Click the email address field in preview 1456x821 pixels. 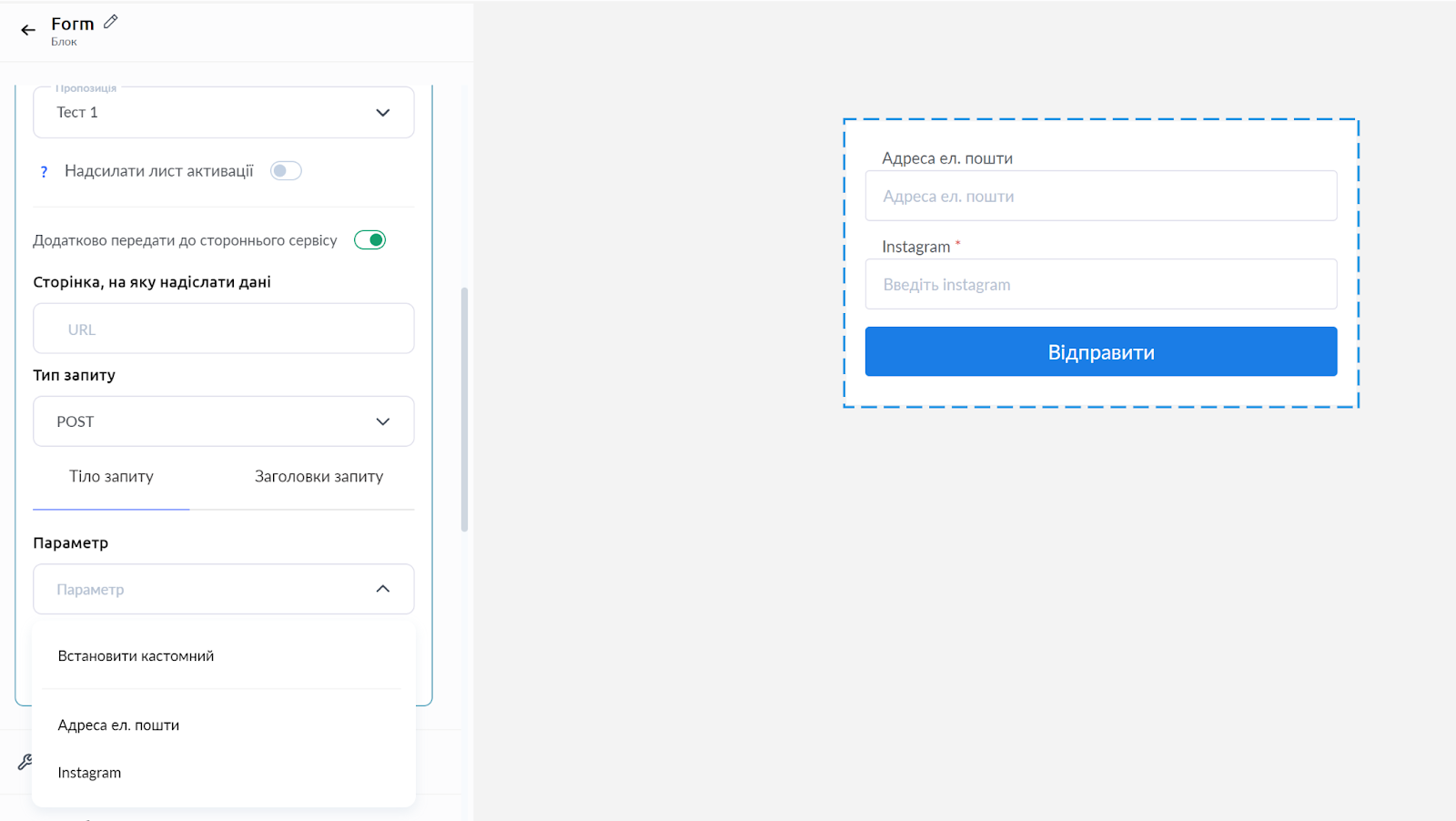1101,196
